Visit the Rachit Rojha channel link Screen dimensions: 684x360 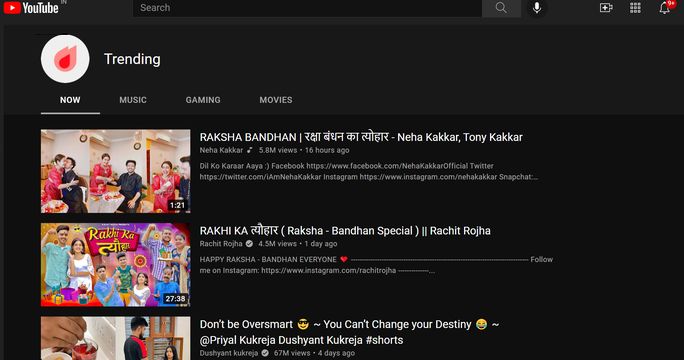221,243
